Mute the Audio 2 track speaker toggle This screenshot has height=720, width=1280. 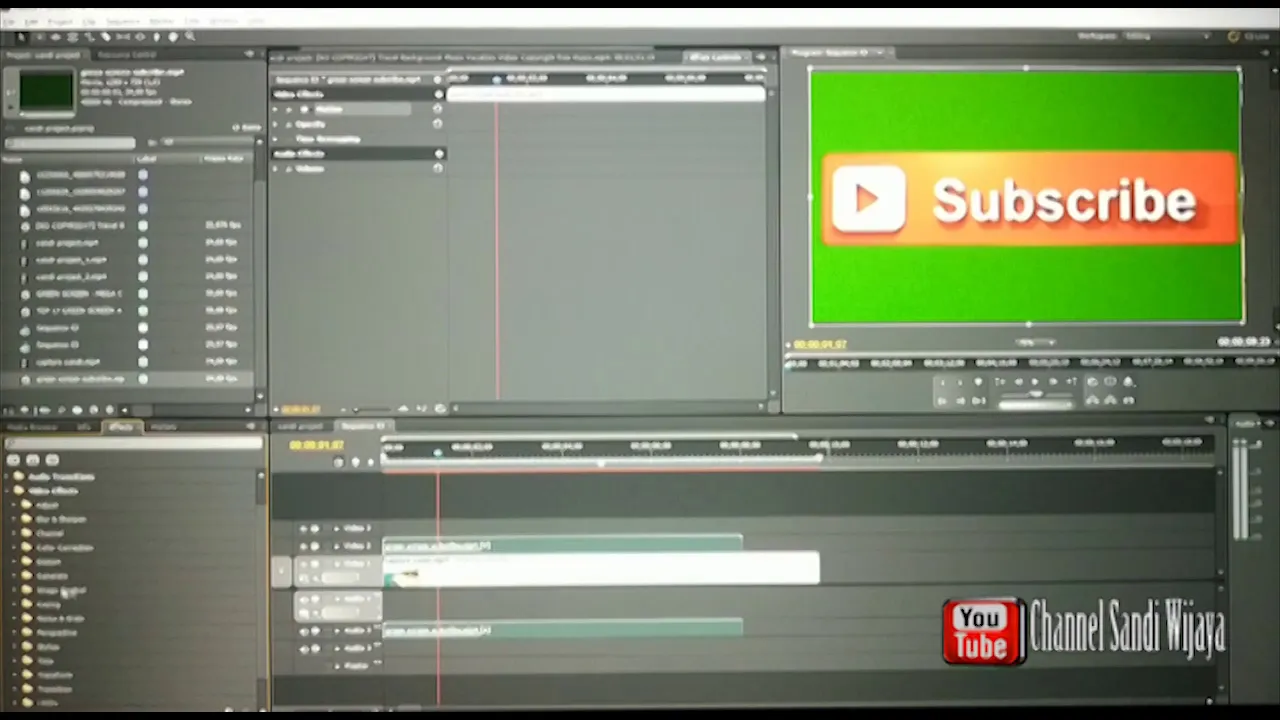click(x=302, y=631)
